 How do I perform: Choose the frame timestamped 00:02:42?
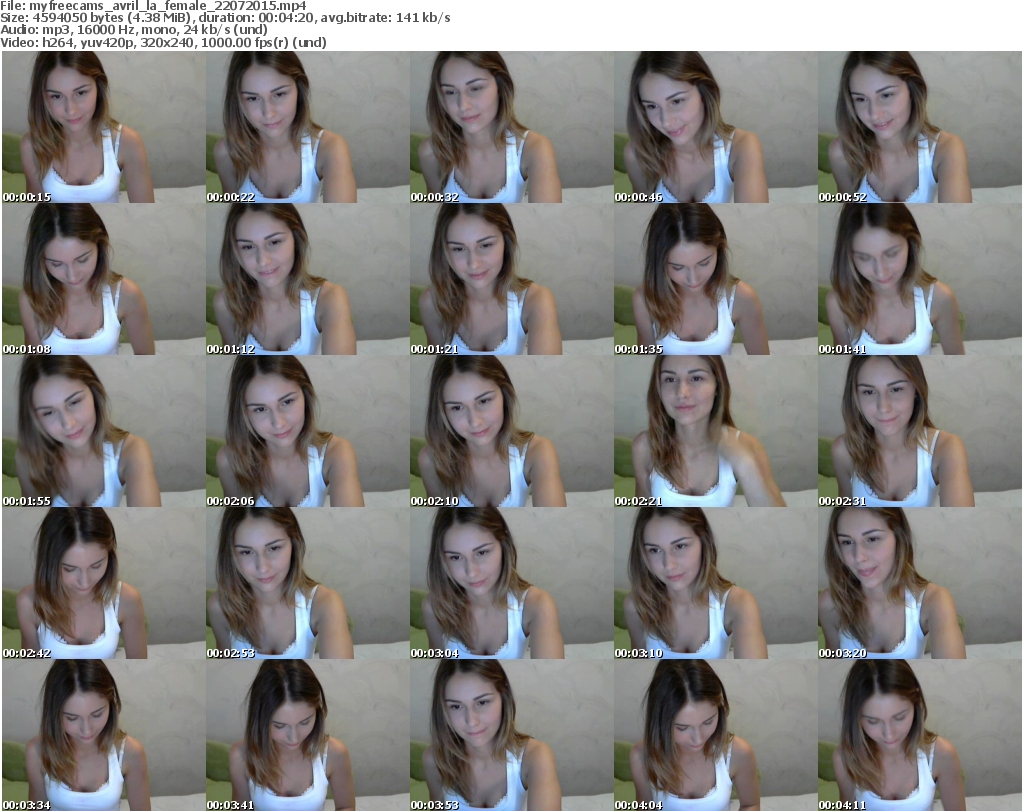(103, 583)
